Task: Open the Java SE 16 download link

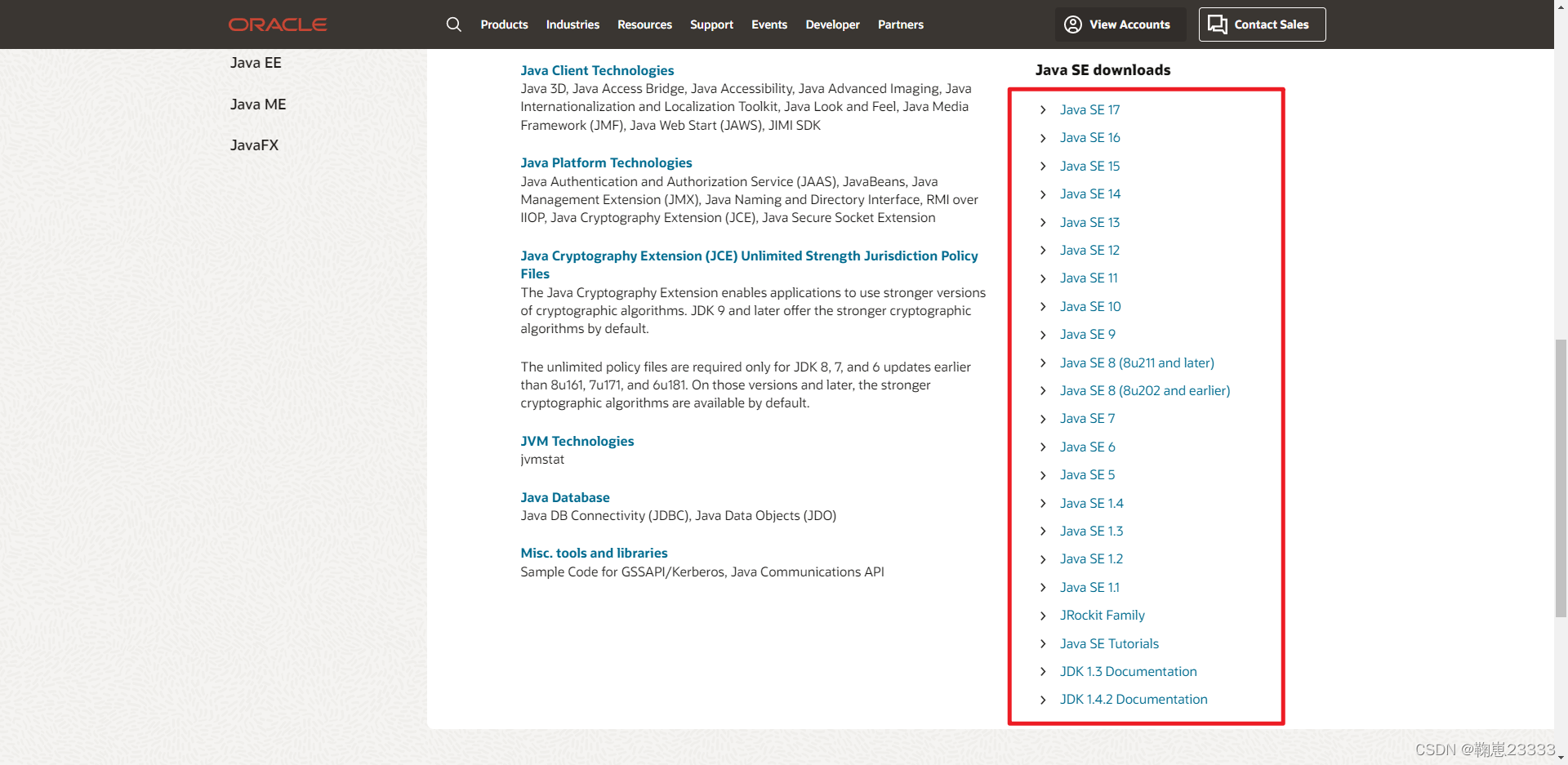Action: [1089, 137]
